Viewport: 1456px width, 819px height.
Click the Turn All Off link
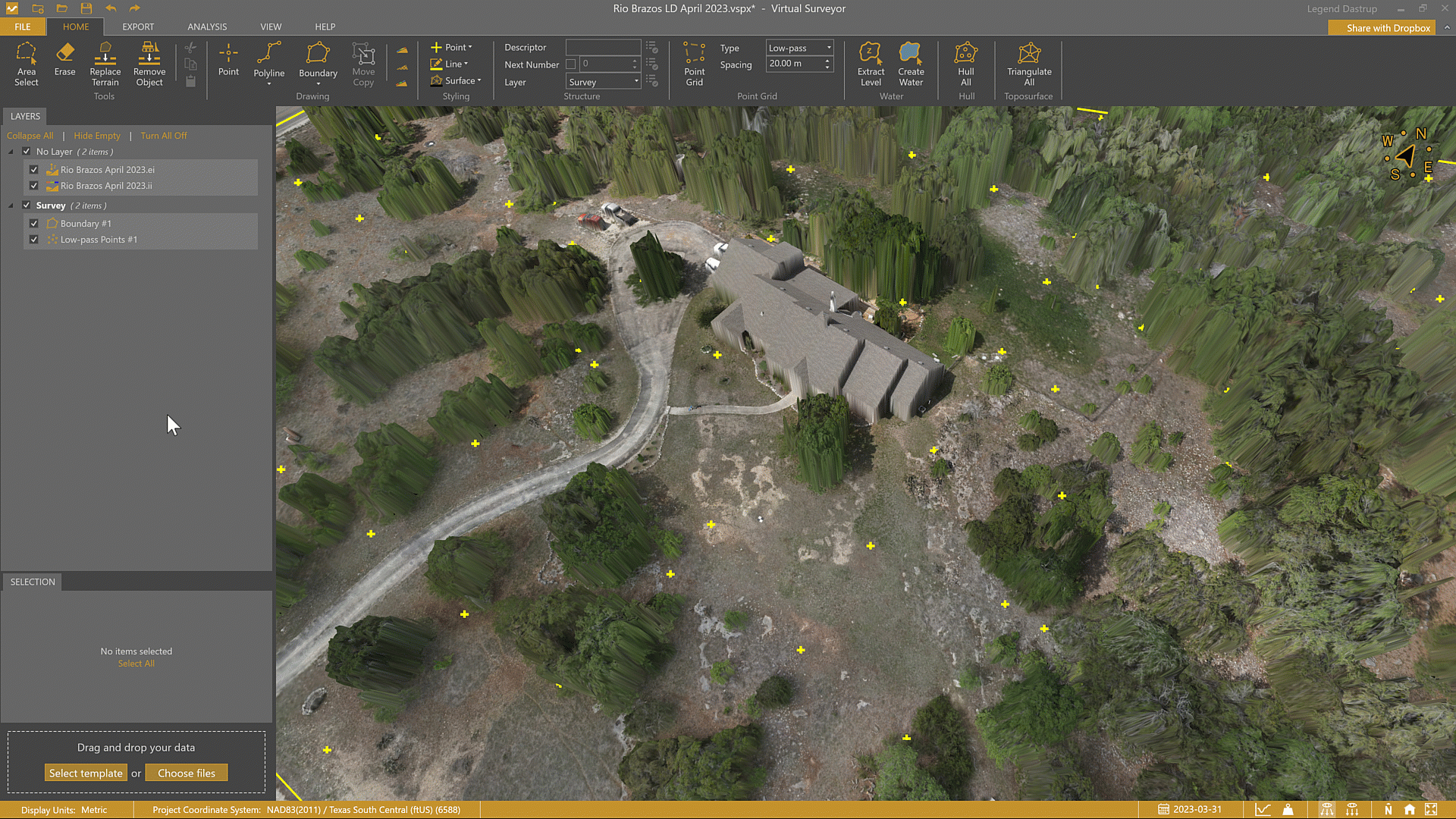point(163,136)
